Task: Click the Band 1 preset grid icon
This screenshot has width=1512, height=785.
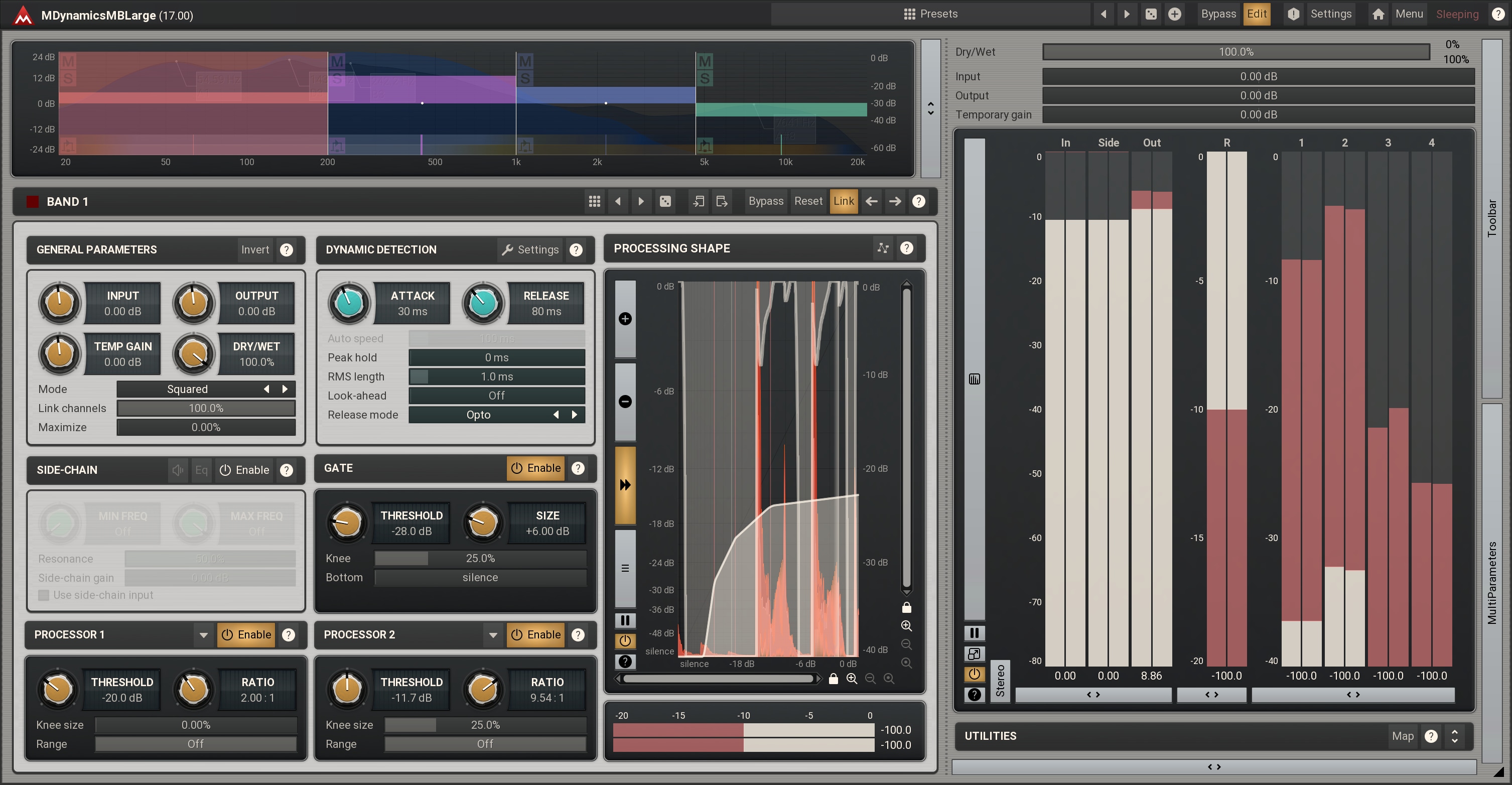Action: tap(594, 201)
